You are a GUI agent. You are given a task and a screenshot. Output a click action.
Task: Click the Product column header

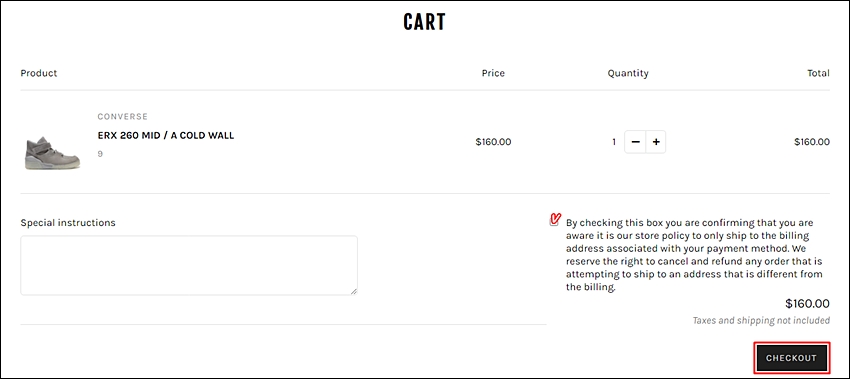click(38, 73)
